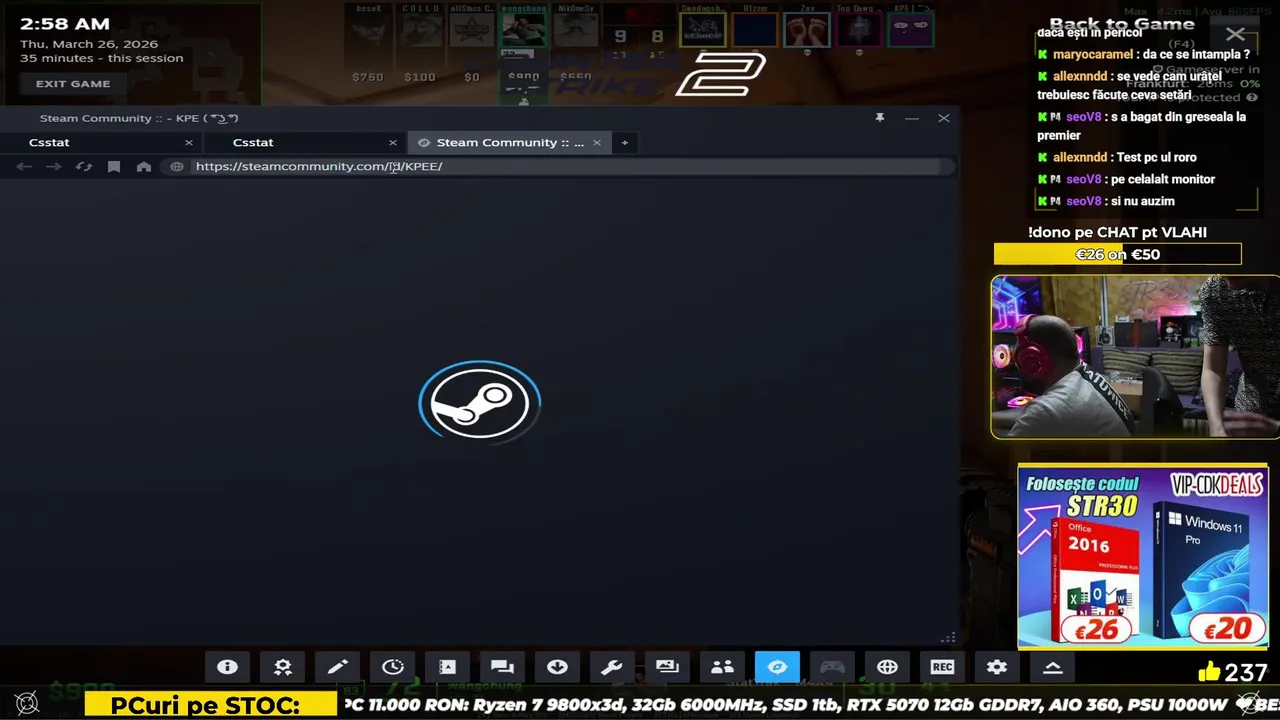Click the Steam loading logo spinner

tap(480, 402)
